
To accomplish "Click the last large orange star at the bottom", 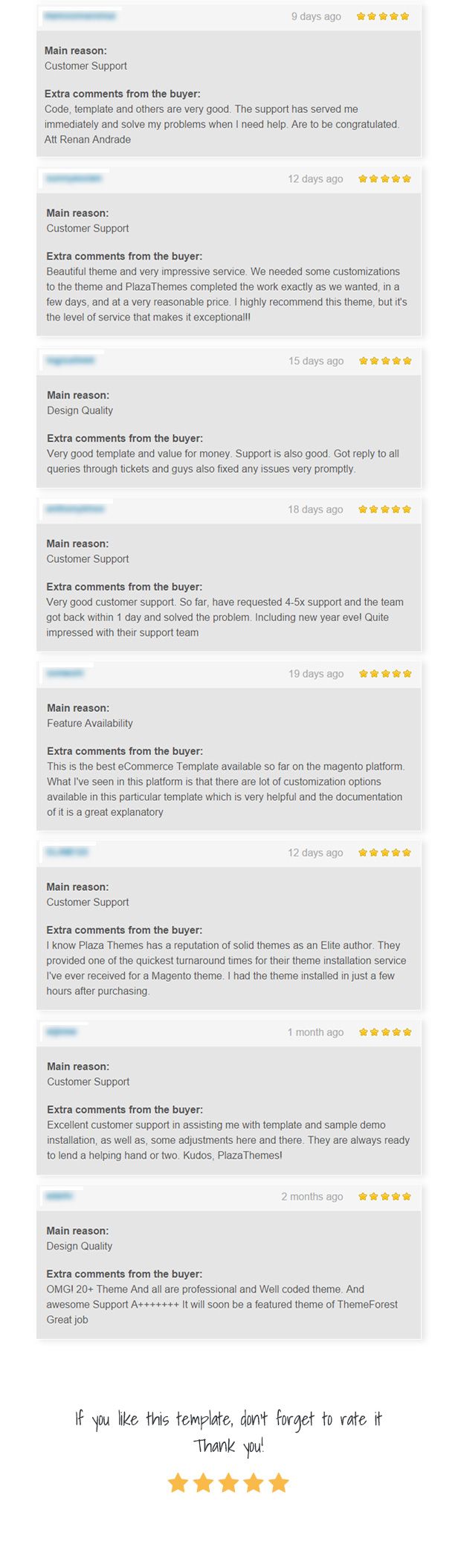I will pos(279,1482).
